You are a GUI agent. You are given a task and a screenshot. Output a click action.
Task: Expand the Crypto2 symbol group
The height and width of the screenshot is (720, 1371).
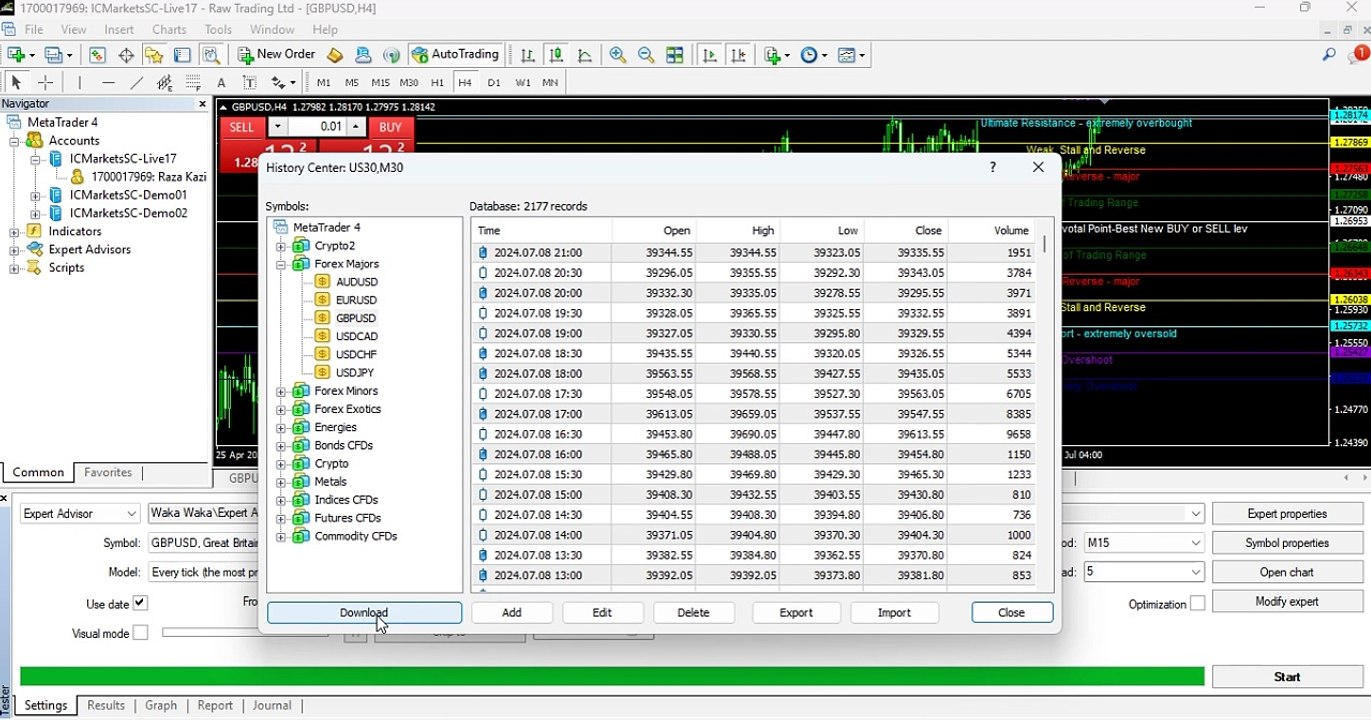281,246
